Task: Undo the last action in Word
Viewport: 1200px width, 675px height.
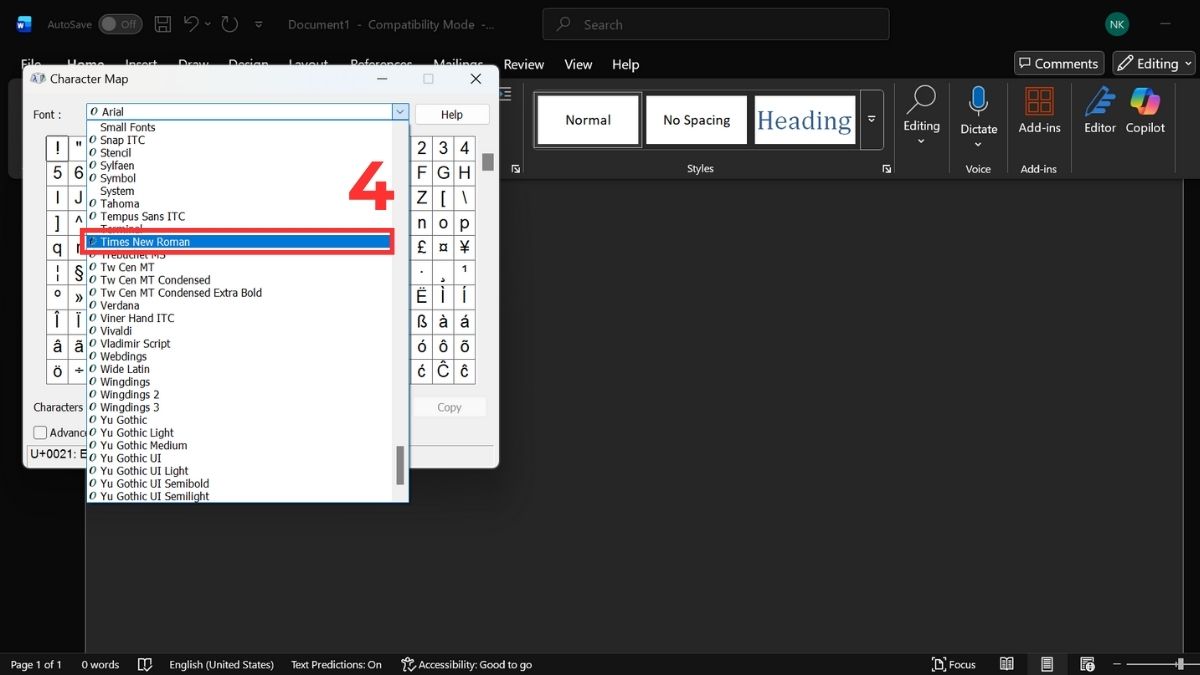Action: [x=191, y=23]
